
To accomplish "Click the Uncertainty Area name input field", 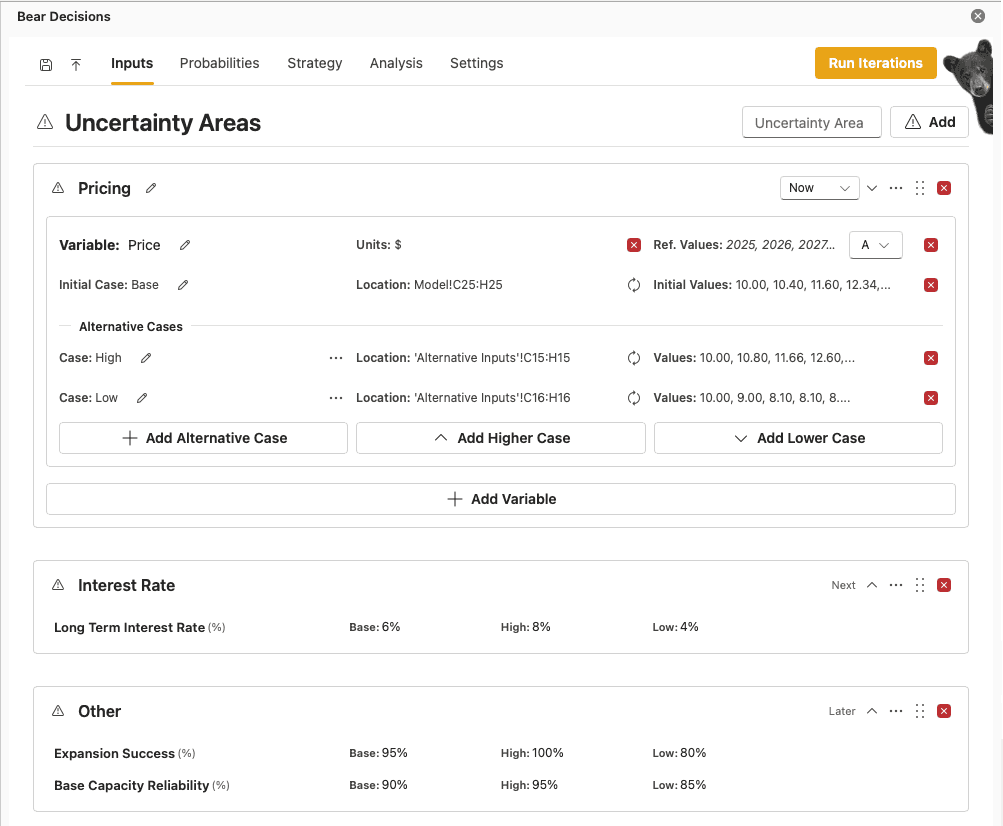I will [x=812, y=122].
